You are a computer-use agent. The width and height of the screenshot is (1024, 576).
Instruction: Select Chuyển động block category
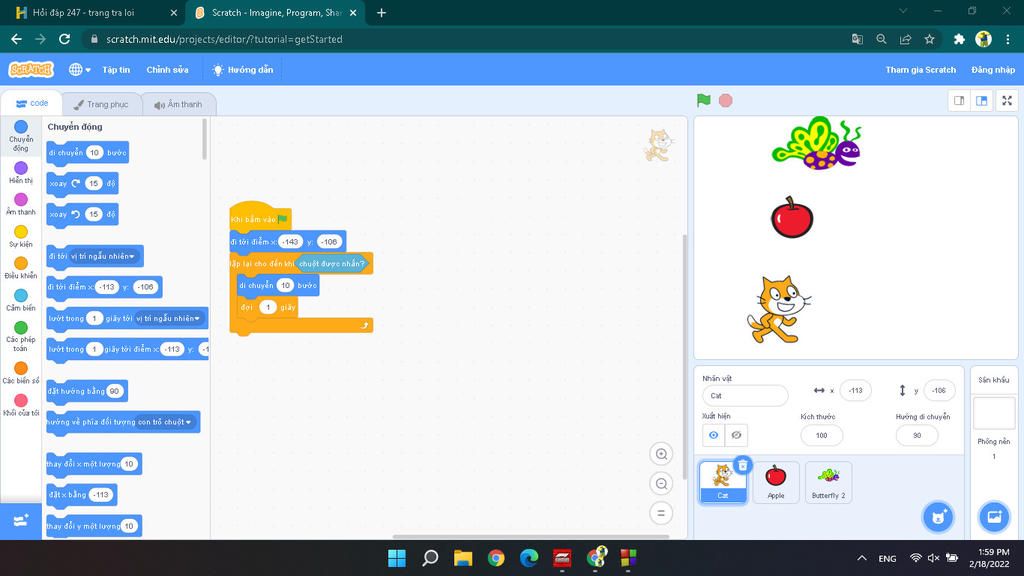pos(21,135)
